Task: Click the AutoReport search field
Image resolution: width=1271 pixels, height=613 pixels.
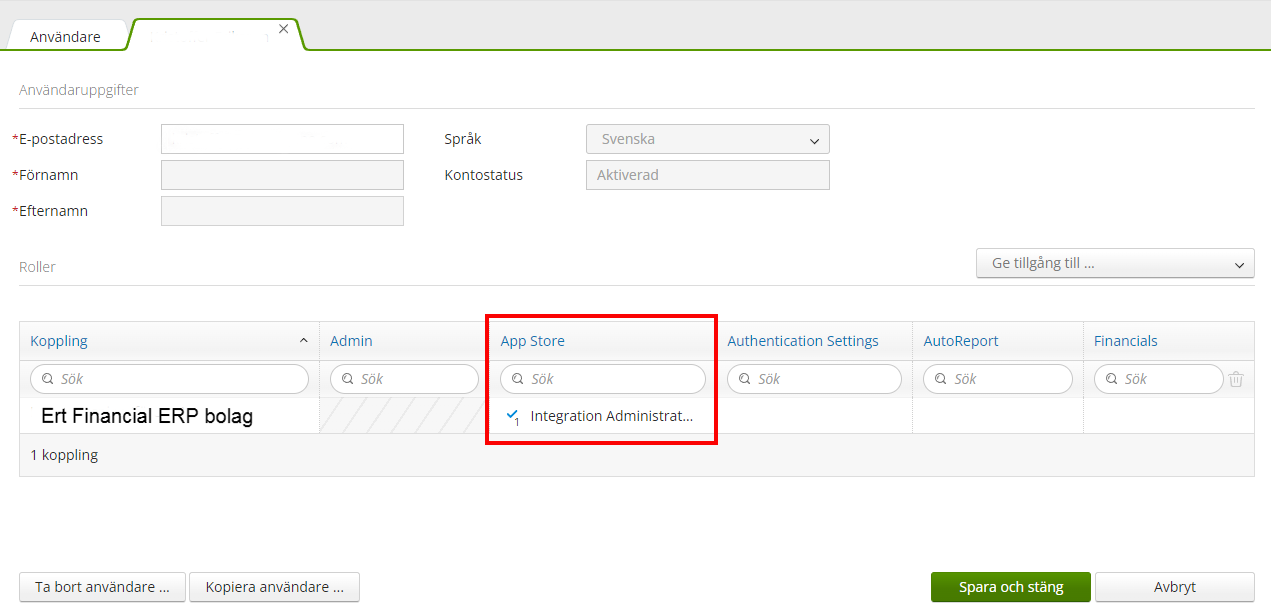Action: point(998,379)
